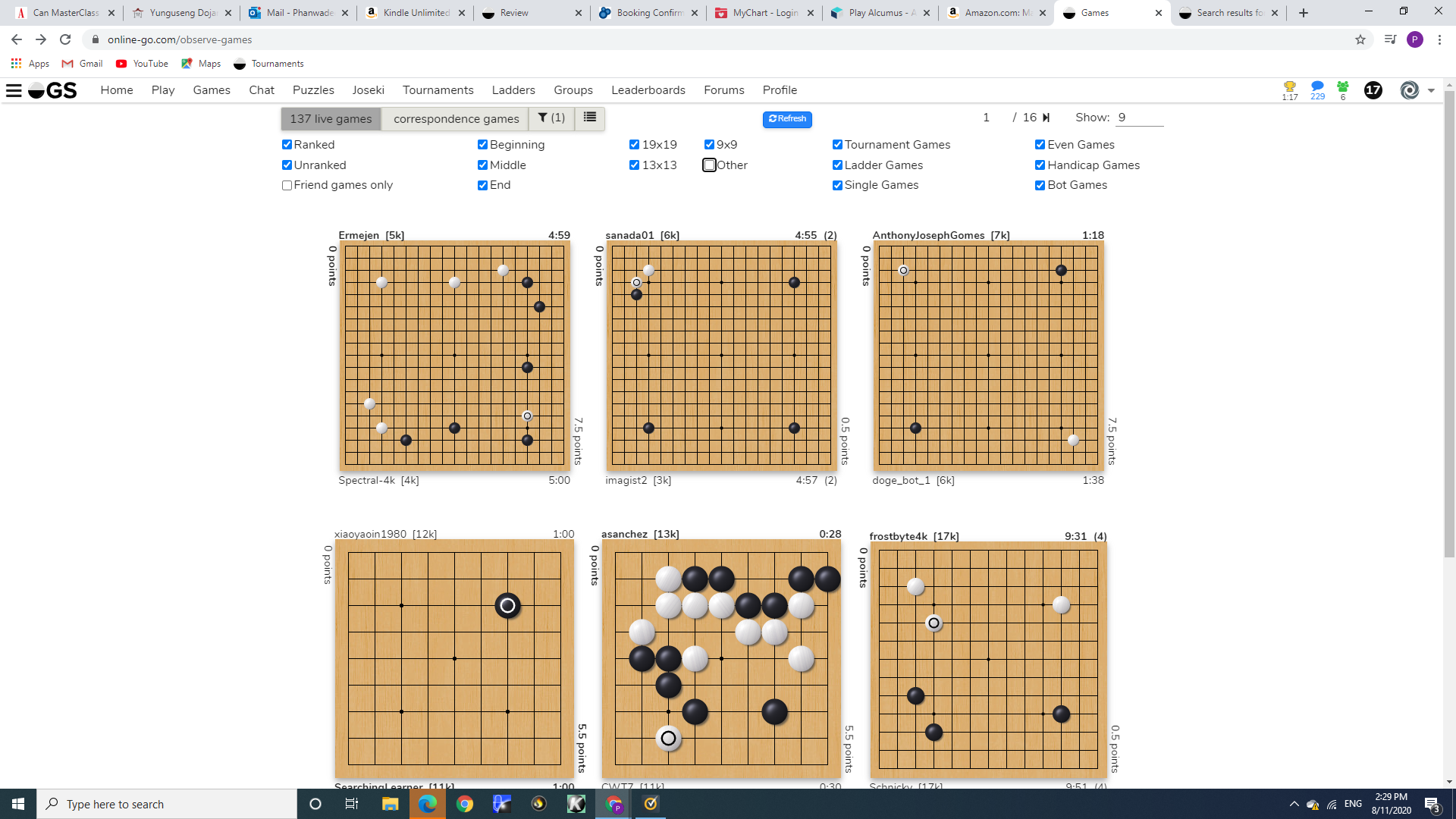Click the green friends list icon
This screenshot has height=819, width=1456.
click(x=1343, y=87)
